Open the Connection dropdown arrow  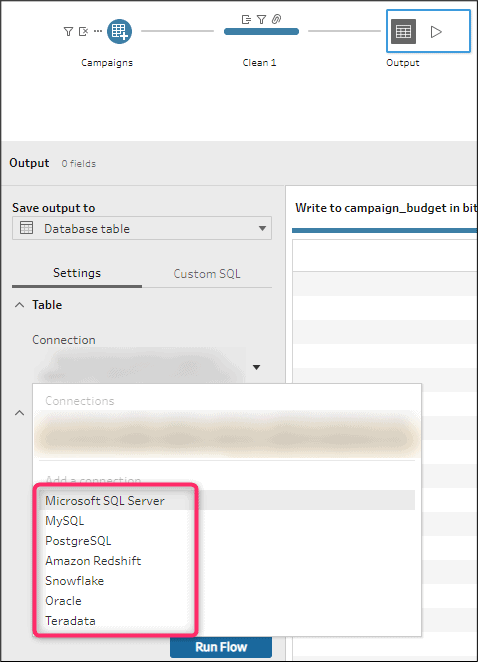click(x=256, y=367)
